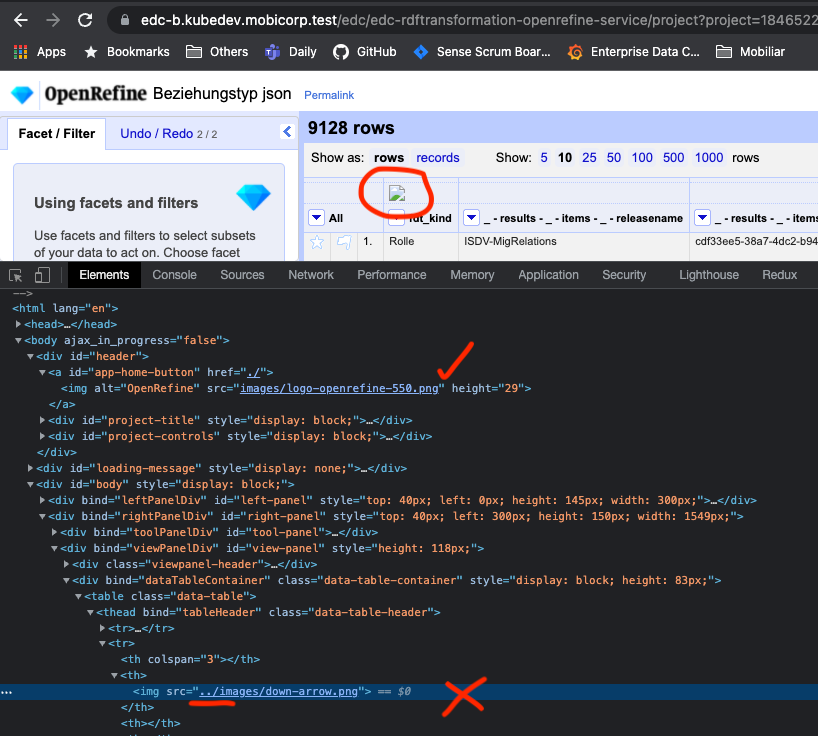The width and height of the screenshot is (818, 736).
Task: Open the GitHub bookmark
Action: [x=365, y=52]
